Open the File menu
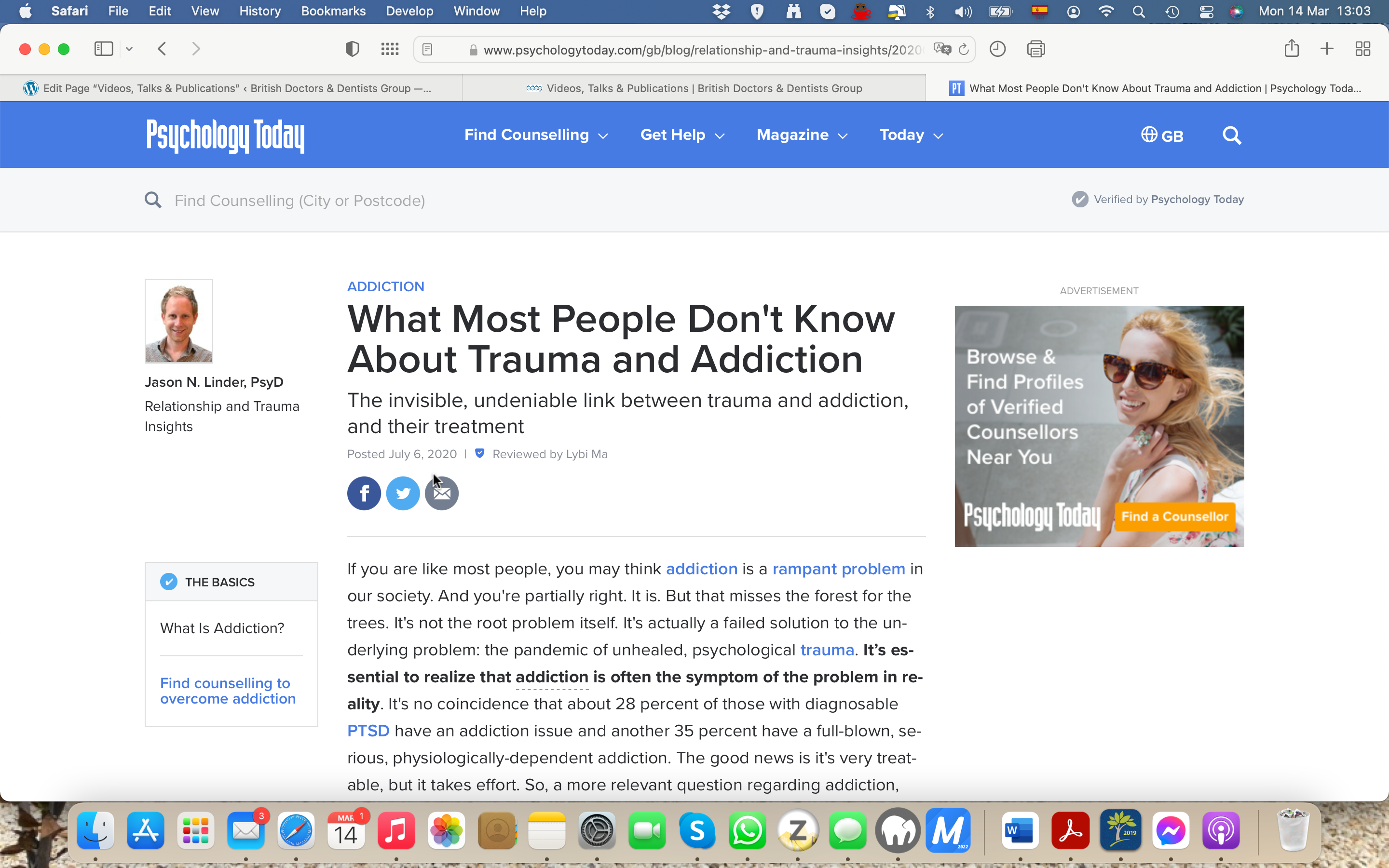Viewport: 1389px width, 868px height. (118, 12)
